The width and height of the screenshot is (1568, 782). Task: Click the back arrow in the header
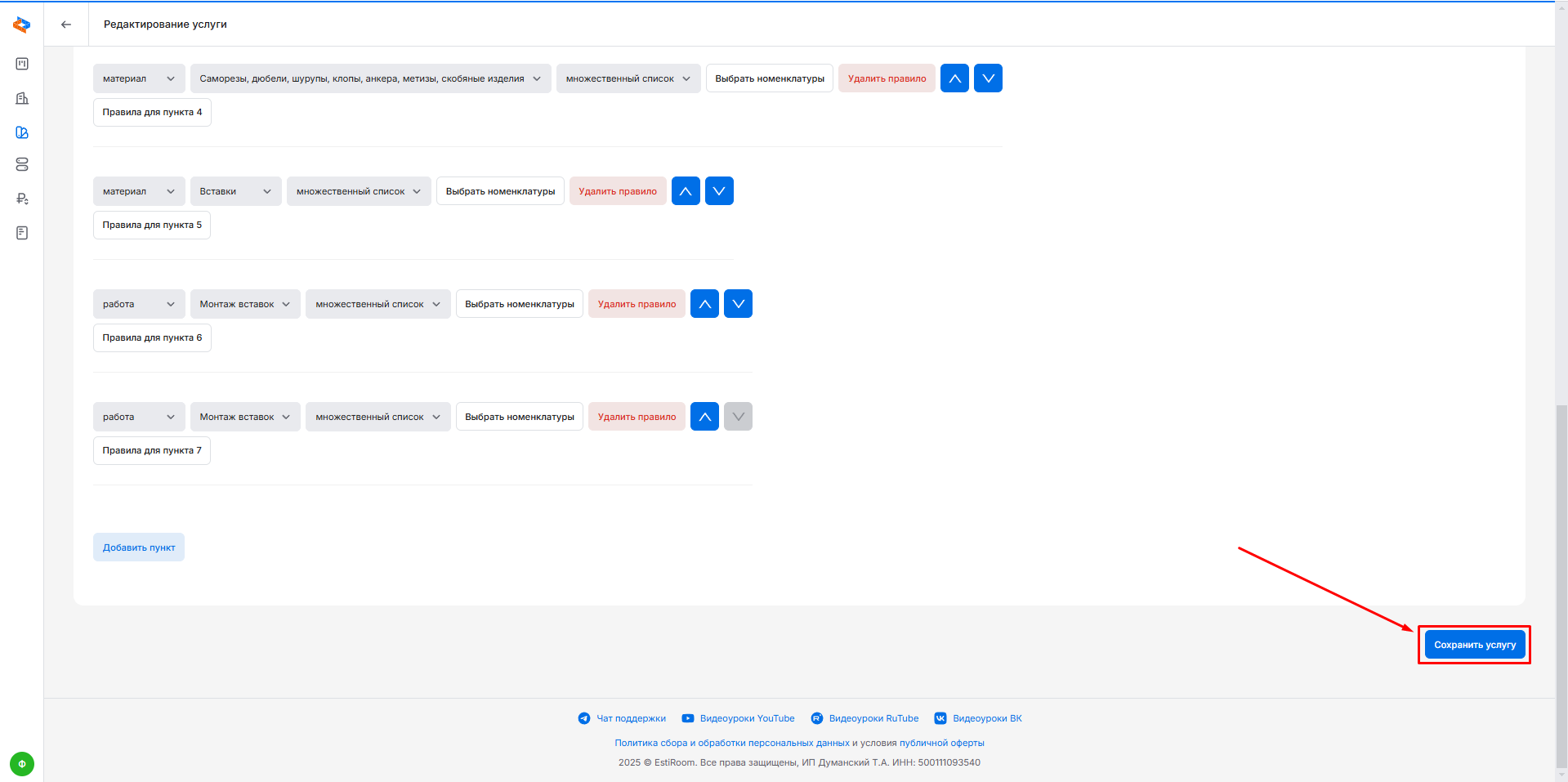click(x=66, y=25)
